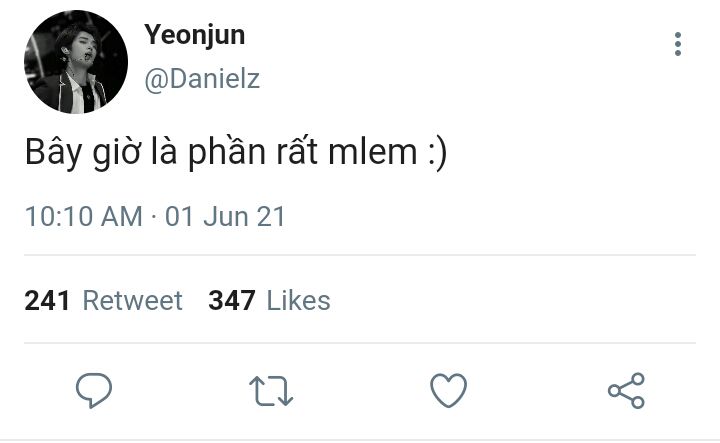
Task: Like the tweet with the heart icon
Action: (449, 391)
